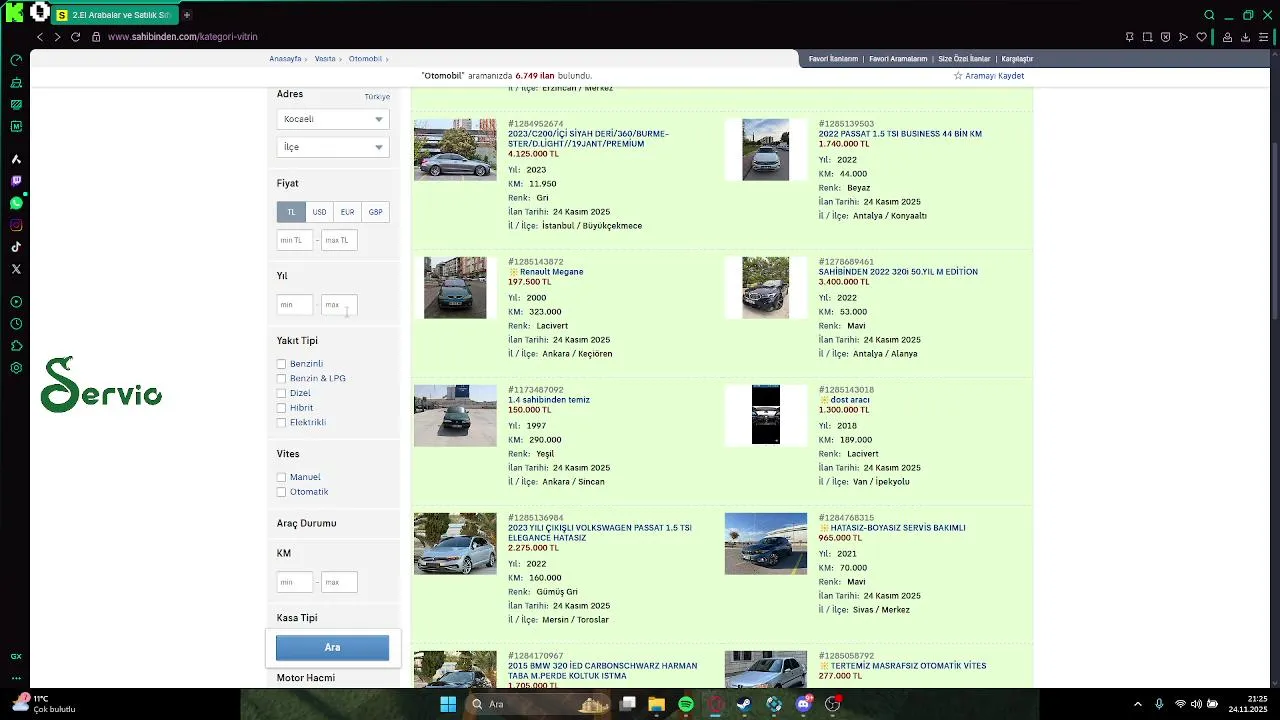Select the USD currency tab
Image resolution: width=1280 pixels, height=720 pixels.
319,212
